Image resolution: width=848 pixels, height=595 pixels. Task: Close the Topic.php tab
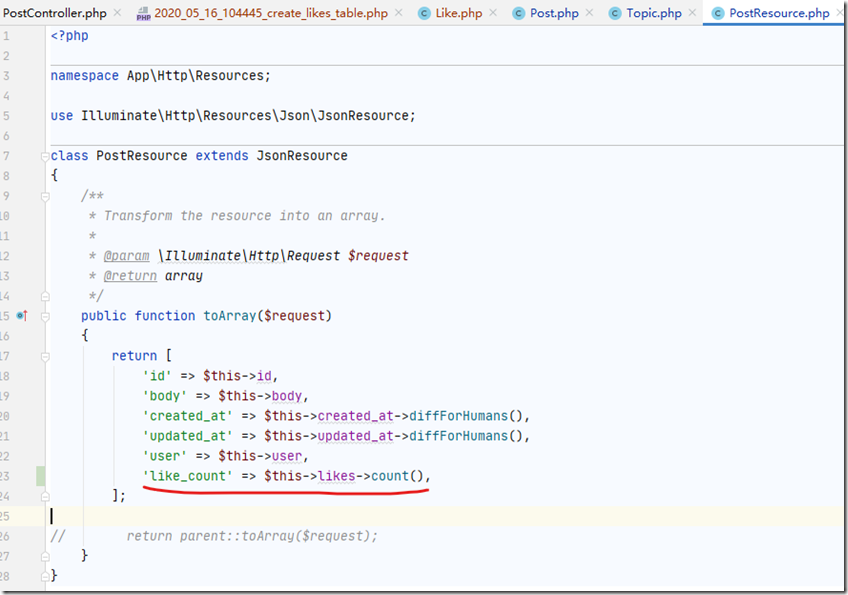coord(692,12)
